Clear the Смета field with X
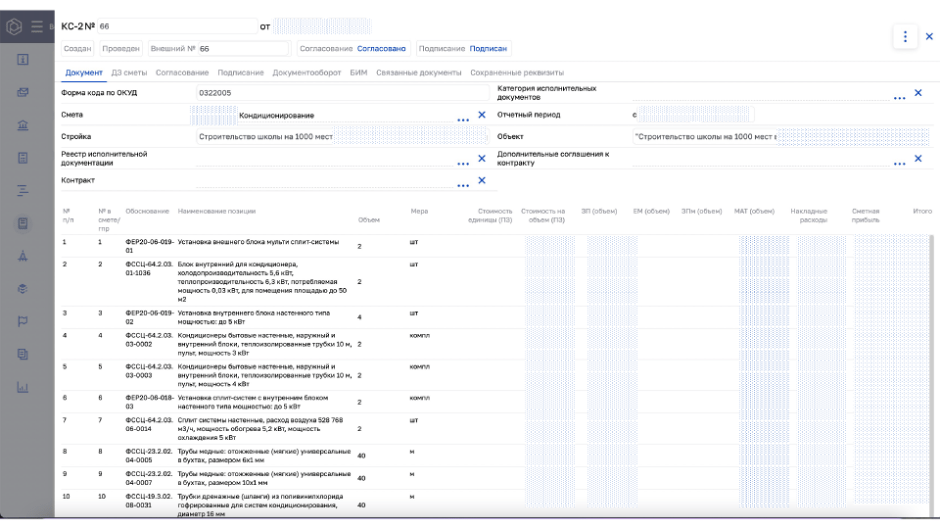Image resolution: width=941 pixels, height=529 pixels. (481, 115)
